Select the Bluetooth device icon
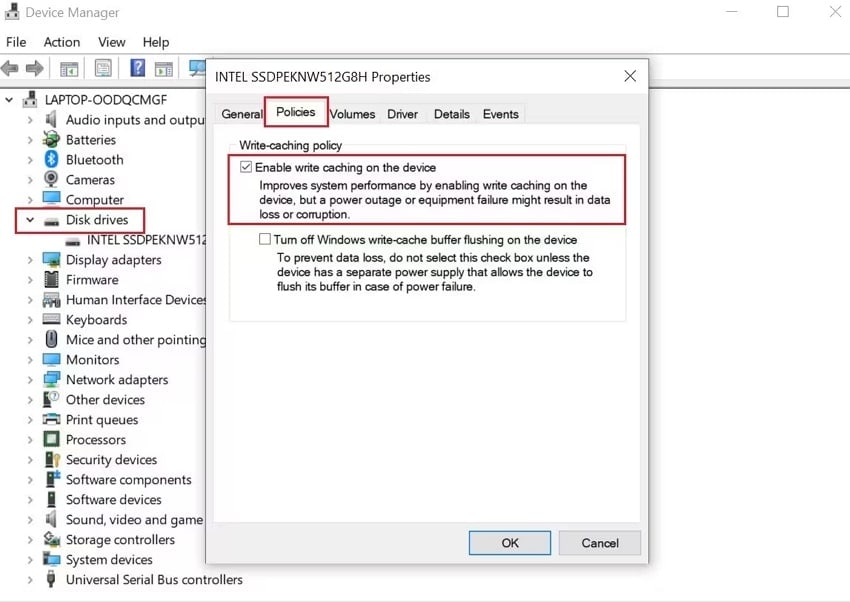The width and height of the screenshot is (850, 602). pos(52,159)
